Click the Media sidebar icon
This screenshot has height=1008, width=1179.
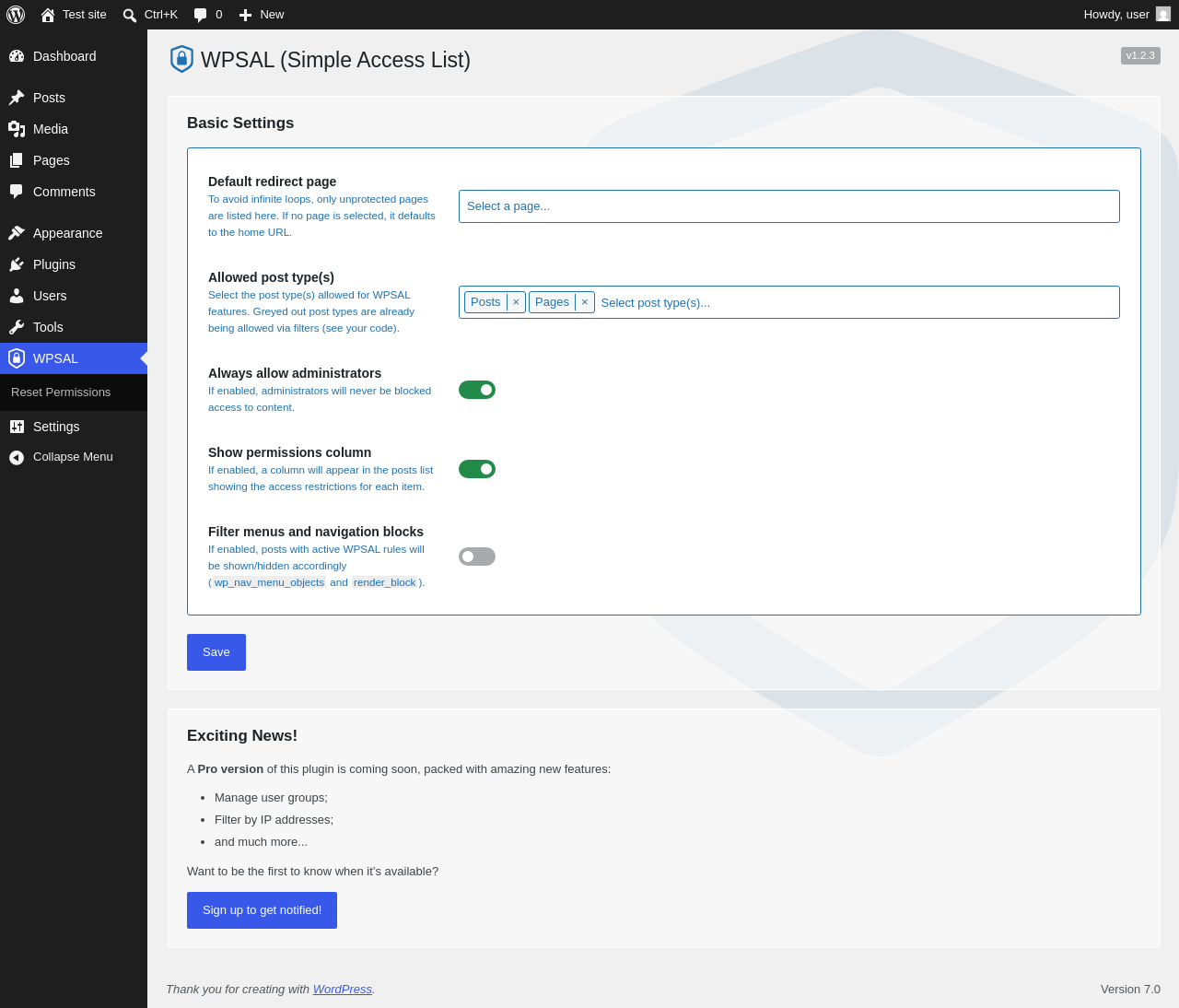pos(17,129)
